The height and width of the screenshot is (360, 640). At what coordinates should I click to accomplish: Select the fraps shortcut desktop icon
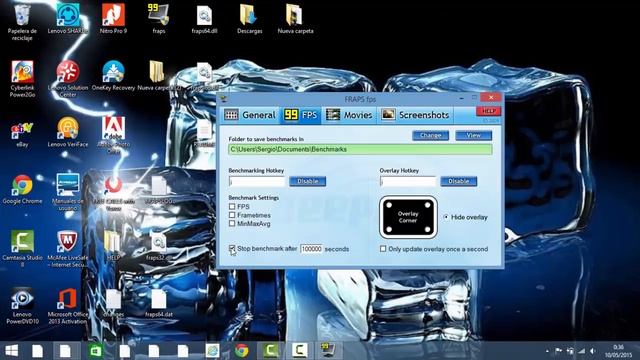click(x=158, y=18)
